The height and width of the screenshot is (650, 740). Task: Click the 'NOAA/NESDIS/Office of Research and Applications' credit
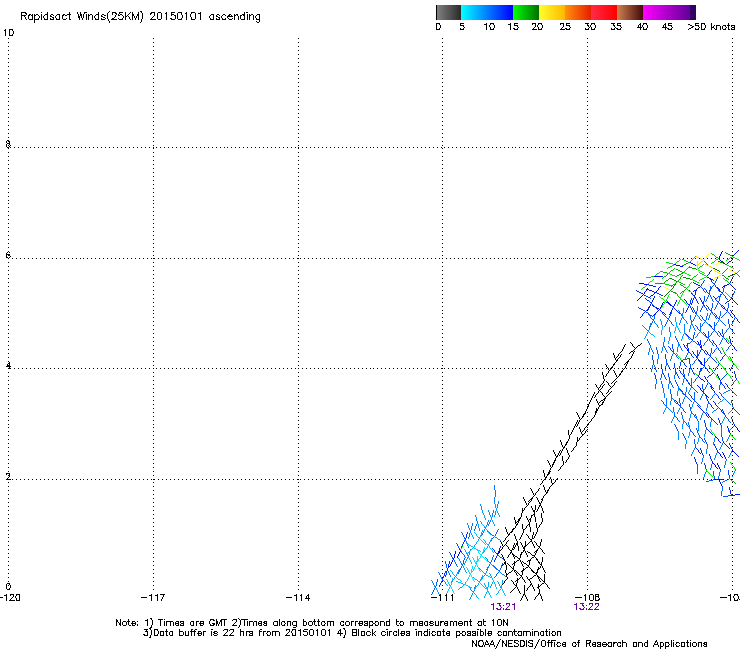click(x=589, y=644)
